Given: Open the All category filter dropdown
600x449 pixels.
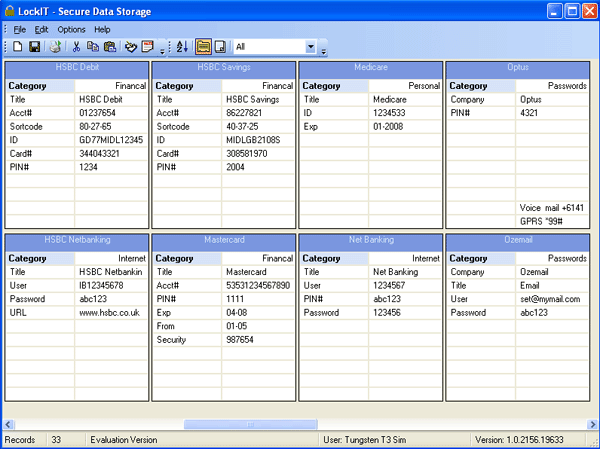Looking at the screenshot, I should [x=311, y=47].
